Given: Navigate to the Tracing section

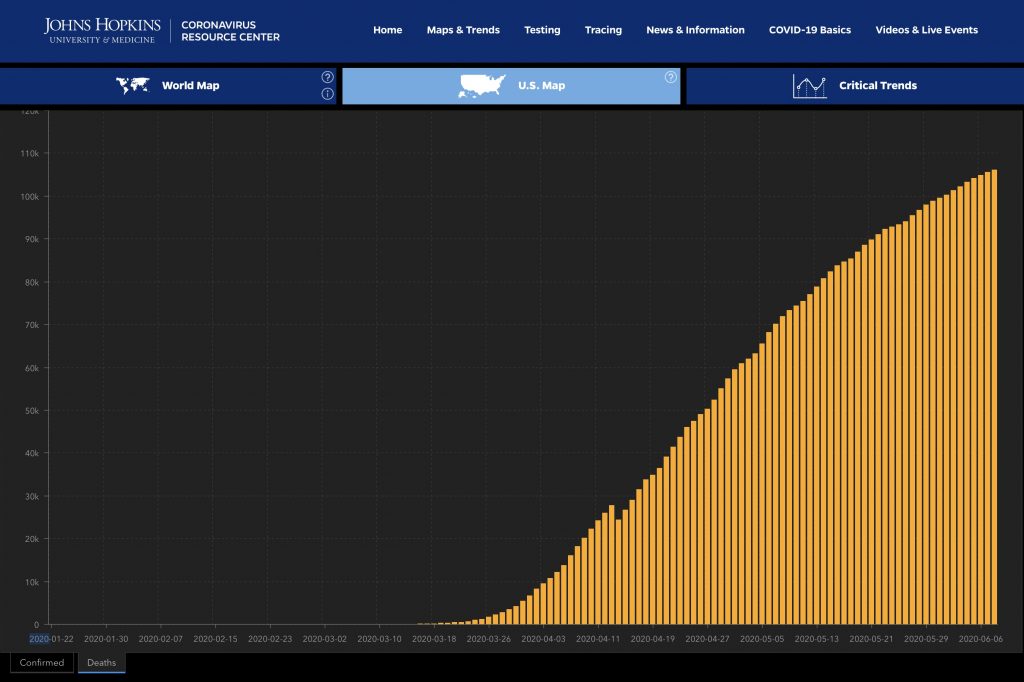Looking at the screenshot, I should point(603,30).
